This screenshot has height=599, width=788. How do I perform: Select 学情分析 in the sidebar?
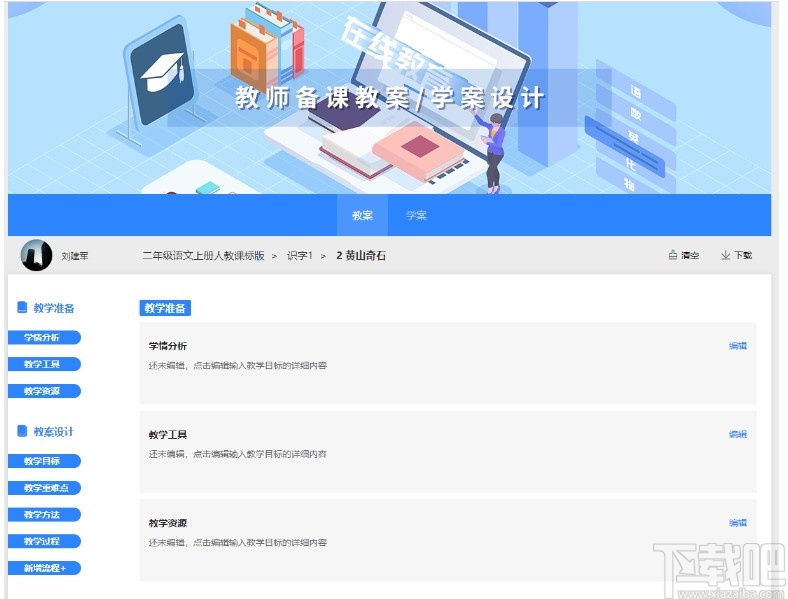pyautogui.click(x=44, y=337)
